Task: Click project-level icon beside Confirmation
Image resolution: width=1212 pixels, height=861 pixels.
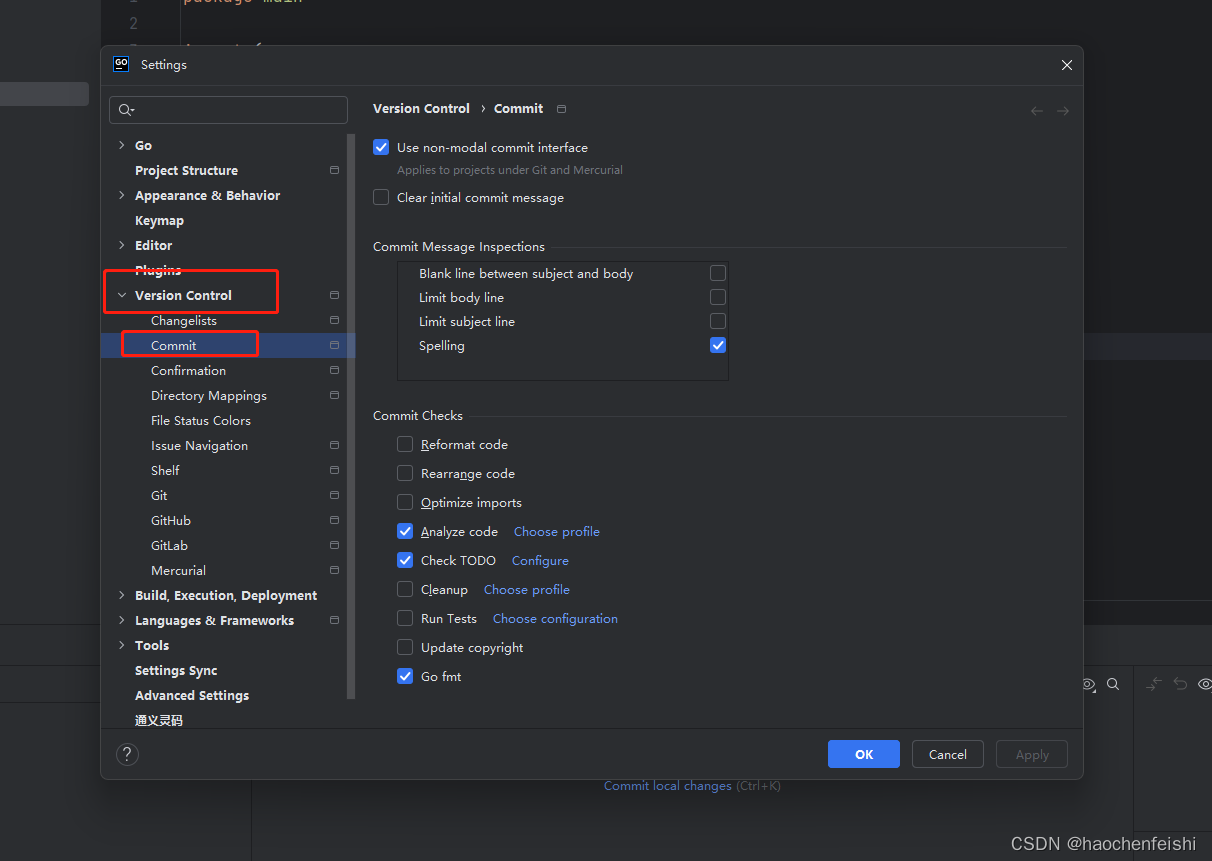Action: pos(334,370)
